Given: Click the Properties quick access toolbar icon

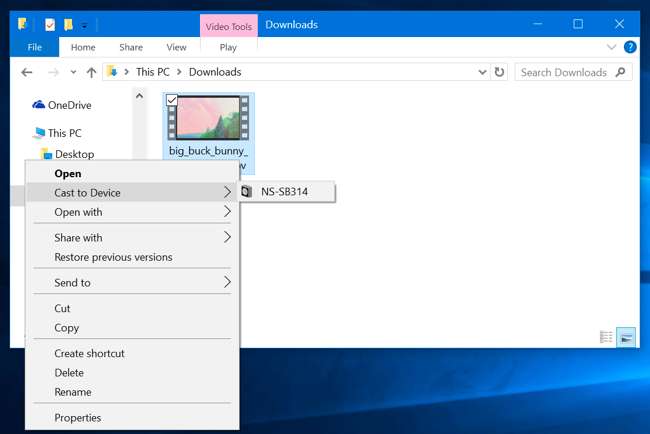Looking at the screenshot, I should (x=50, y=24).
